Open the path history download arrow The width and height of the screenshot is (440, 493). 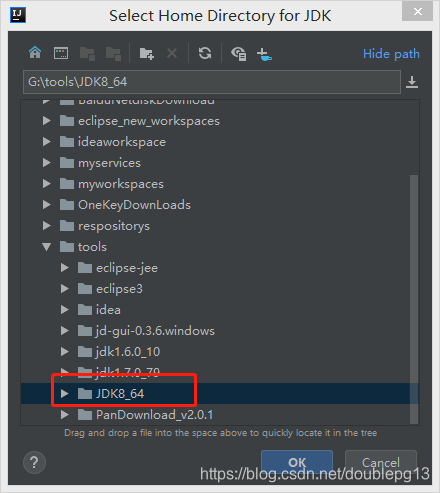(412, 82)
